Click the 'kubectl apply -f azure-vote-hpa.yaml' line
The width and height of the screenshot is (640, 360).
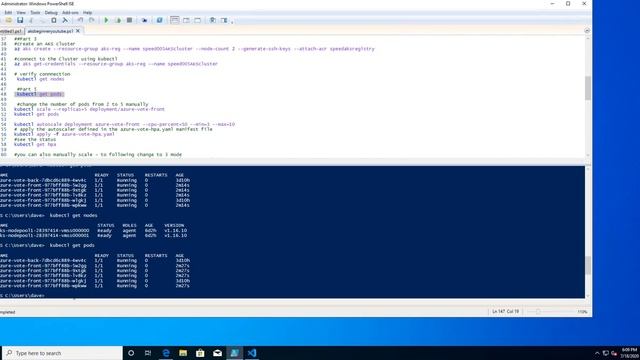coord(64,134)
